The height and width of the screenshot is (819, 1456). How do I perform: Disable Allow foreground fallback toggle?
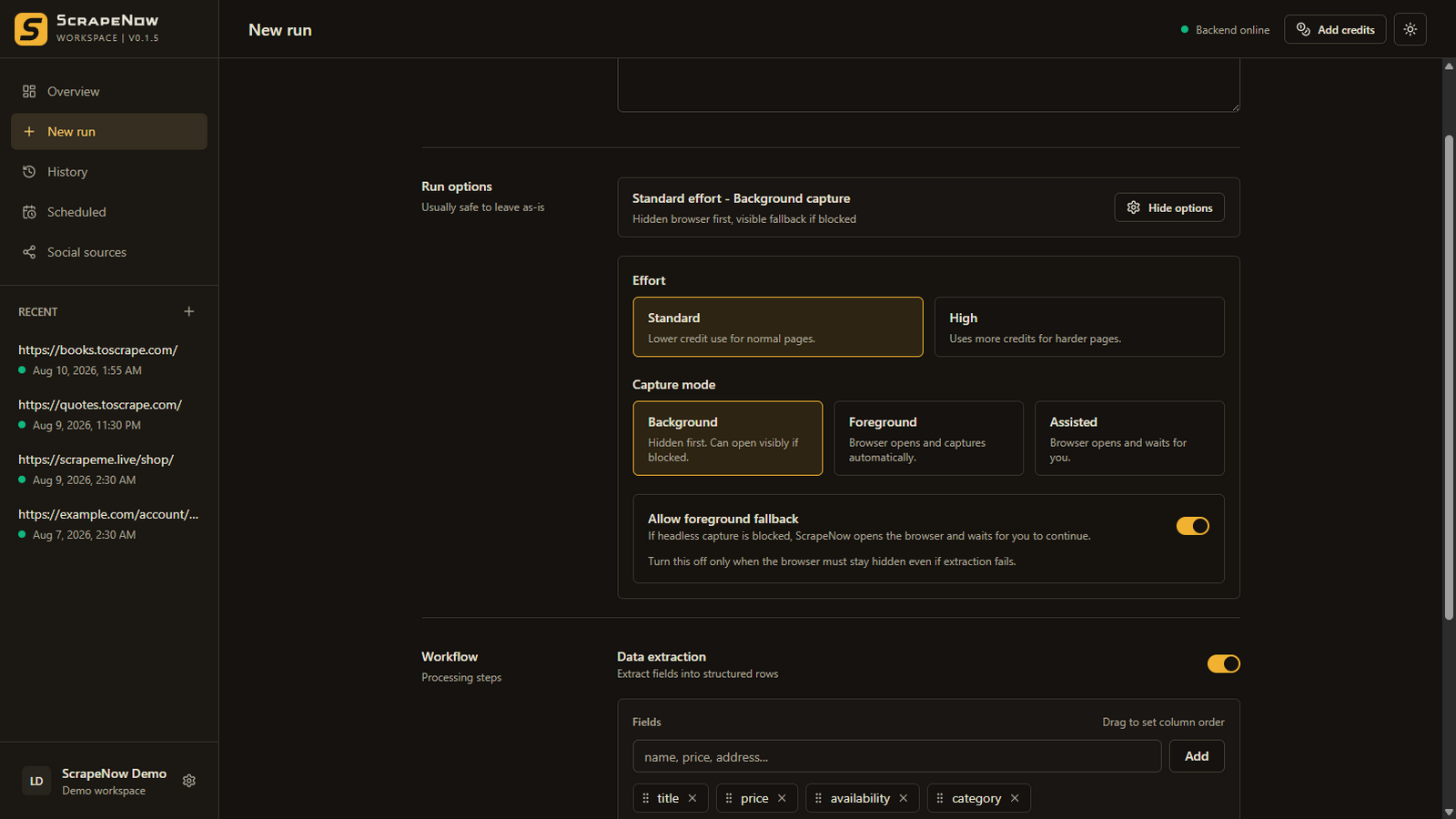coord(1192,526)
